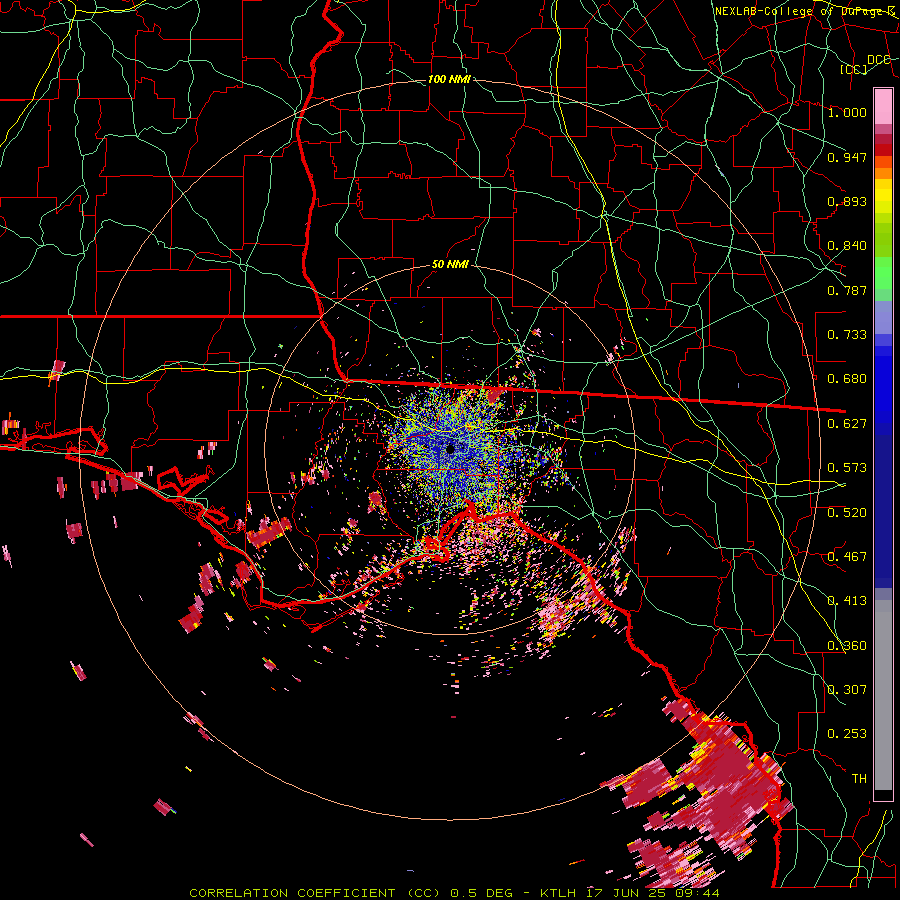
Task: Click the 0.307 scale value
Action: coord(847,690)
